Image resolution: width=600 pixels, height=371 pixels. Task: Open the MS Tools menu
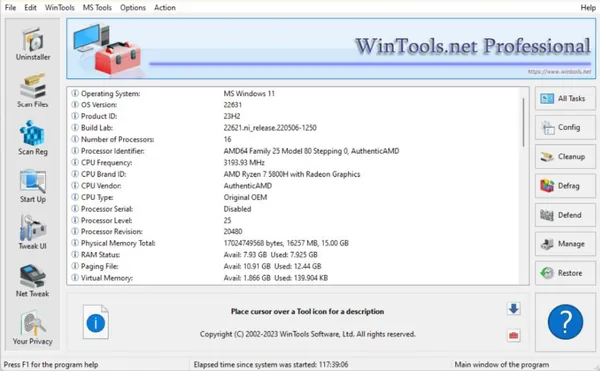tap(97, 8)
